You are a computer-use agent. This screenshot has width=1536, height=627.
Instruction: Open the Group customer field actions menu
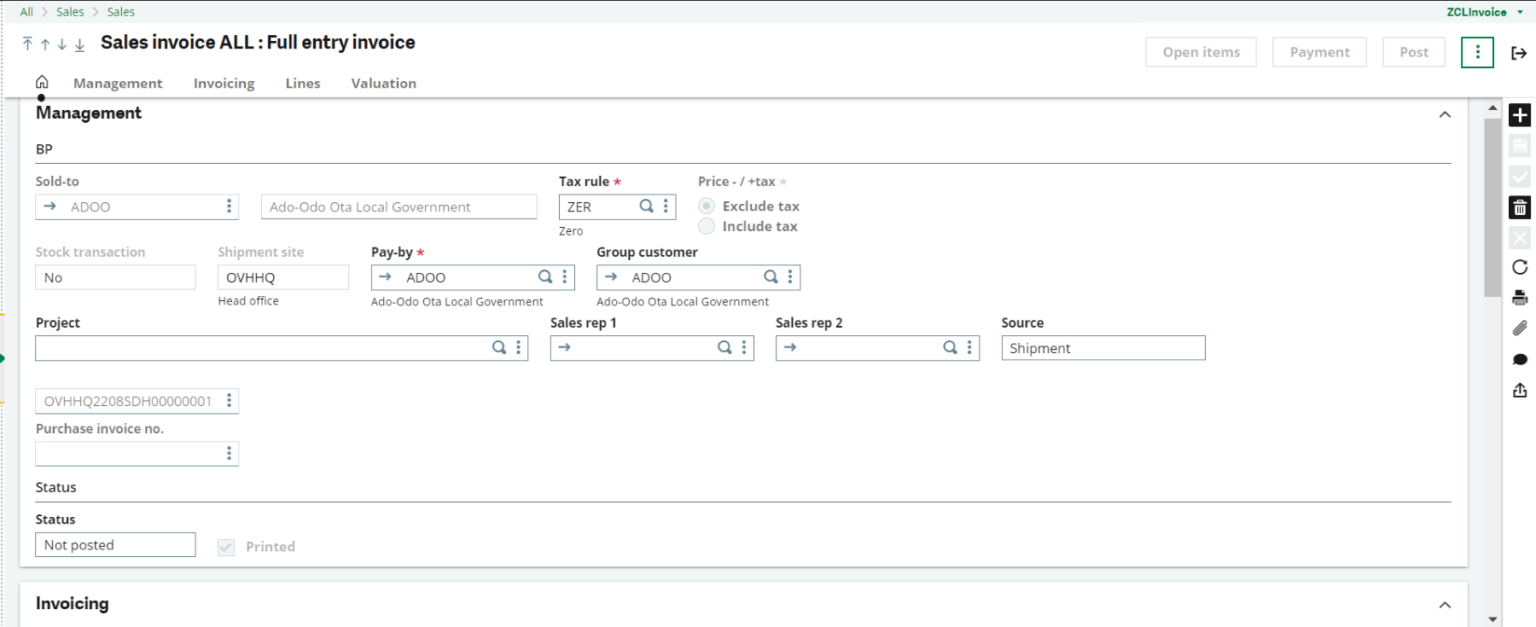(x=790, y=277)
